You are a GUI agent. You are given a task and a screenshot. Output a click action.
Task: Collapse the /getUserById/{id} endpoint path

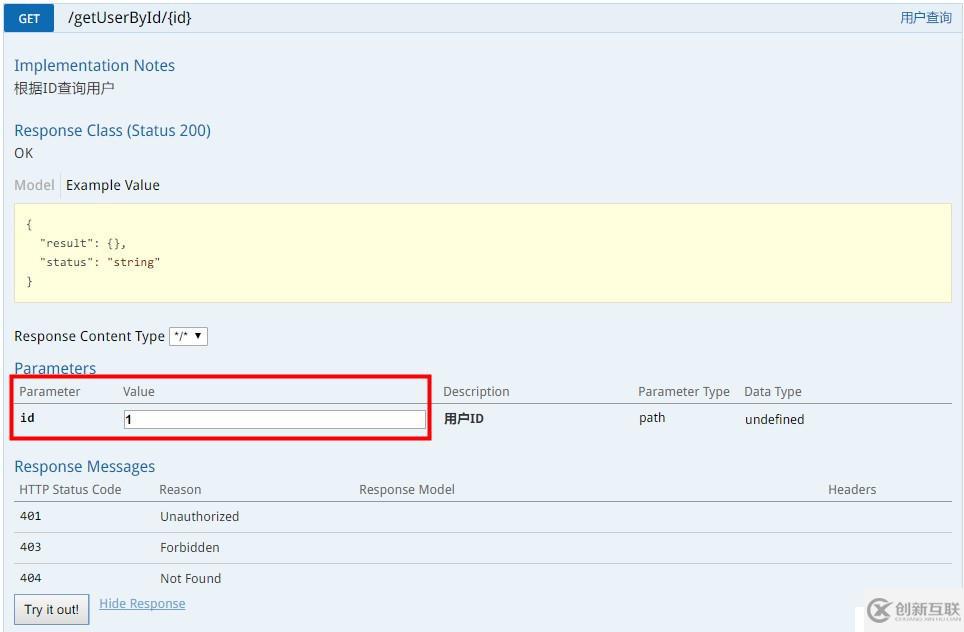pos(130,18)
